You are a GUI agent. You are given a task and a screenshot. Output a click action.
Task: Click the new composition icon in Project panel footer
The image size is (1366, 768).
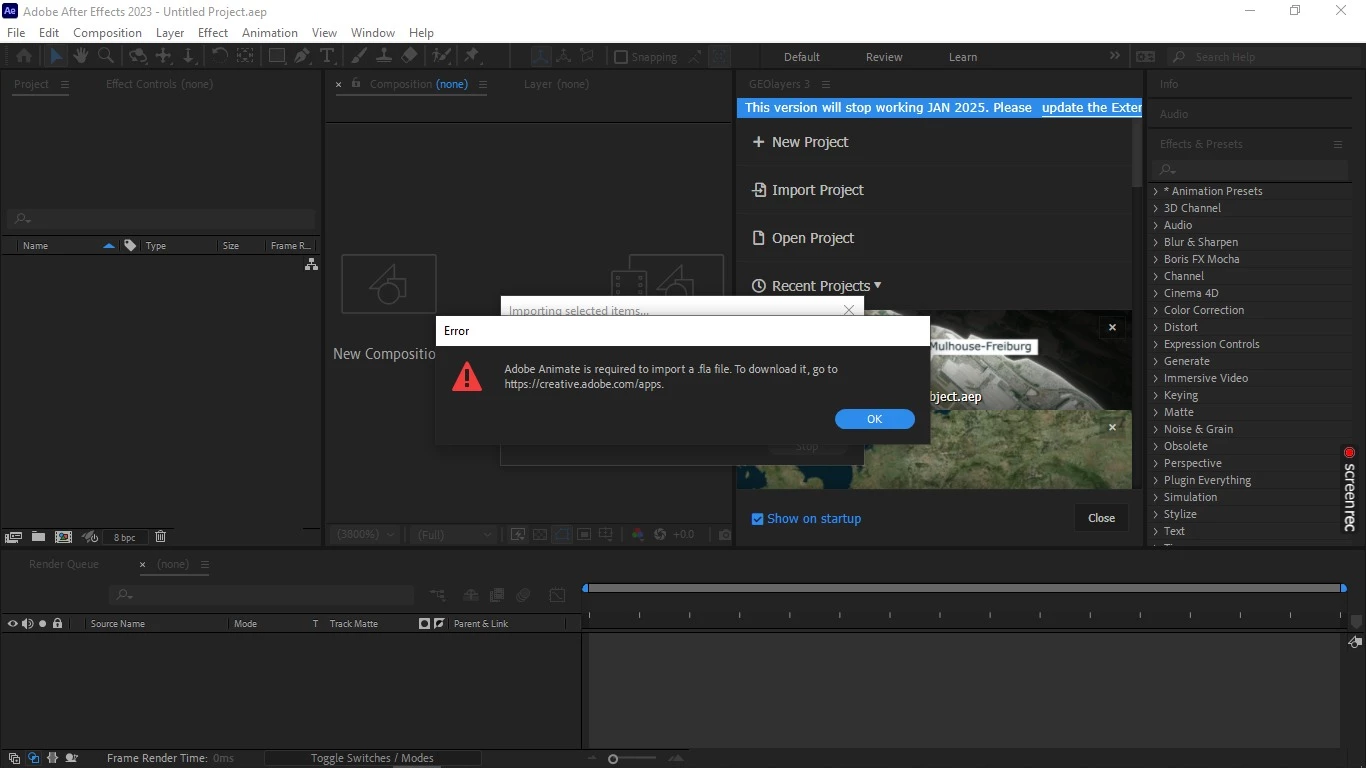pos(63,537)
